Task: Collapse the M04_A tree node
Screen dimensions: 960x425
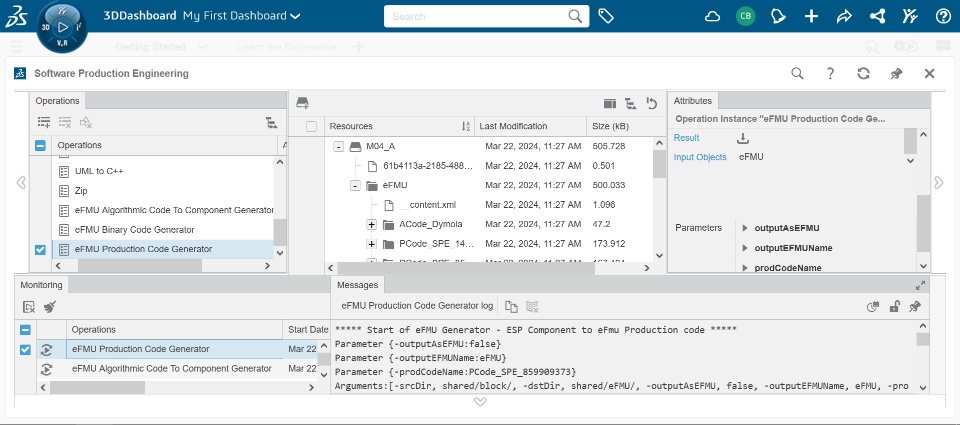Action: [338, 147]
